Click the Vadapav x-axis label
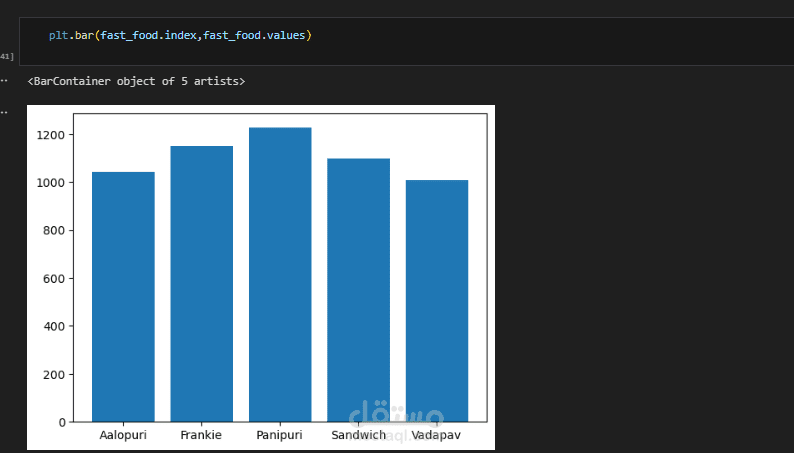This screenshot has width=794, height=453. pos(437,436)
